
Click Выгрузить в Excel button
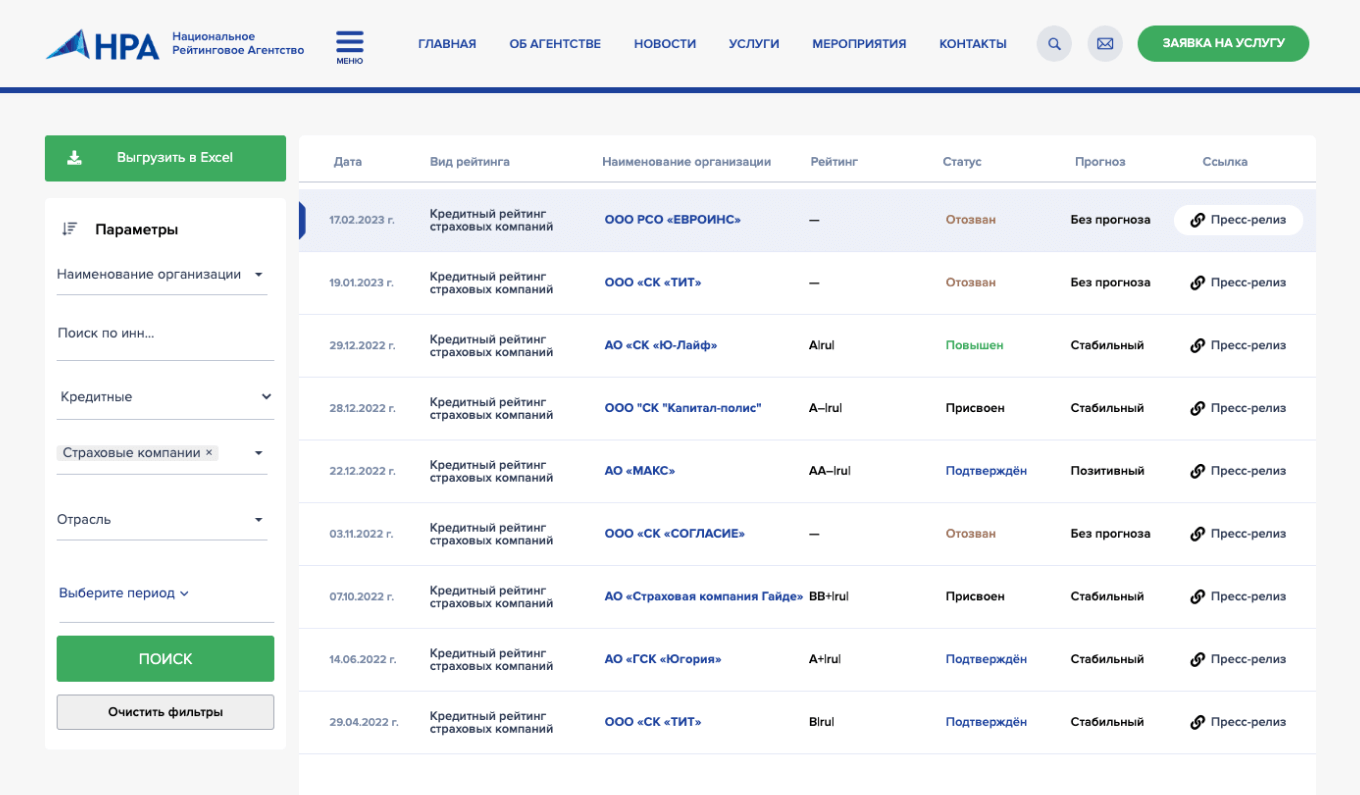(x=165, y=158)
